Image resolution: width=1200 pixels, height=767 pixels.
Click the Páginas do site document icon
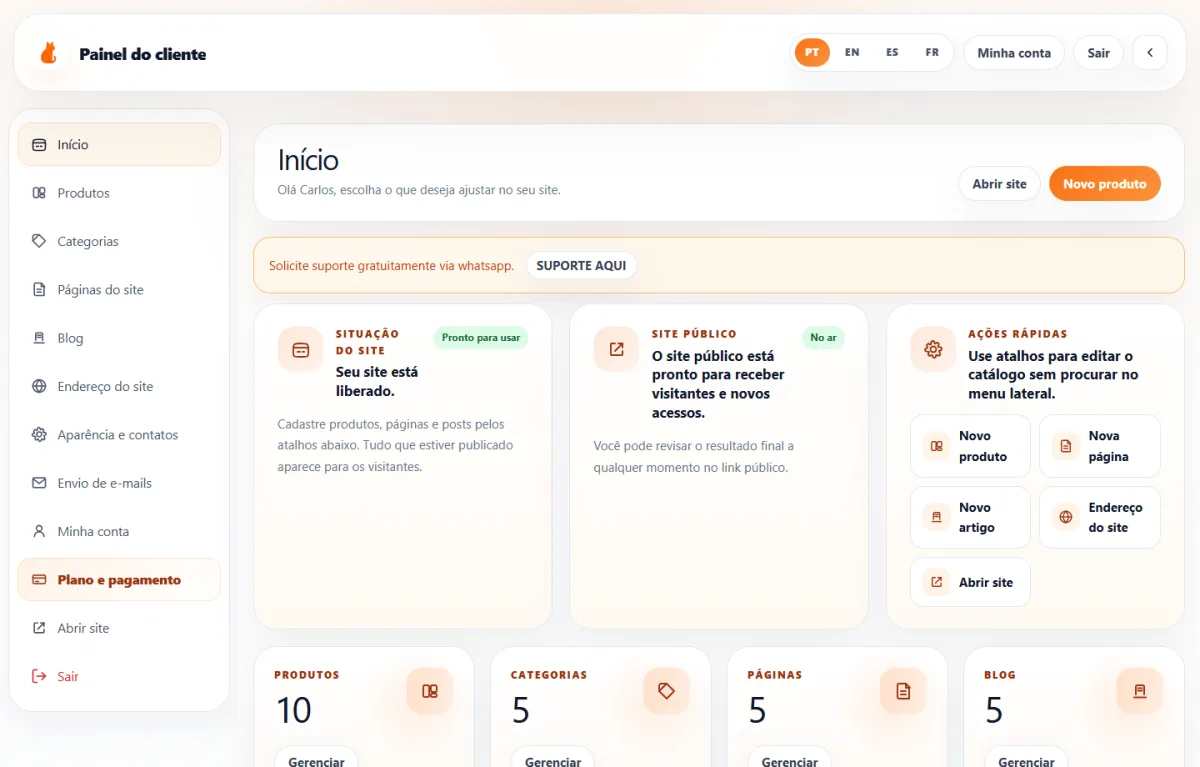[39, 290]
